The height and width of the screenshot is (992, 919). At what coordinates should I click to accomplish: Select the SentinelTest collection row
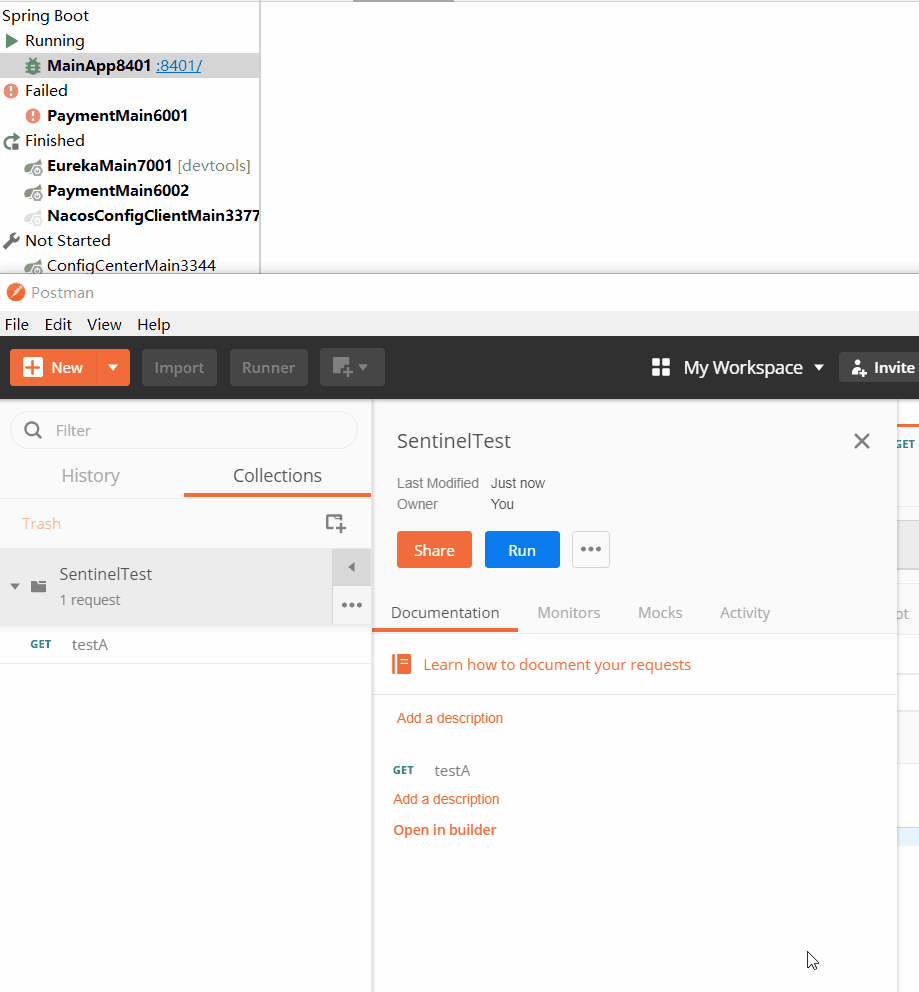coord(166,586)
